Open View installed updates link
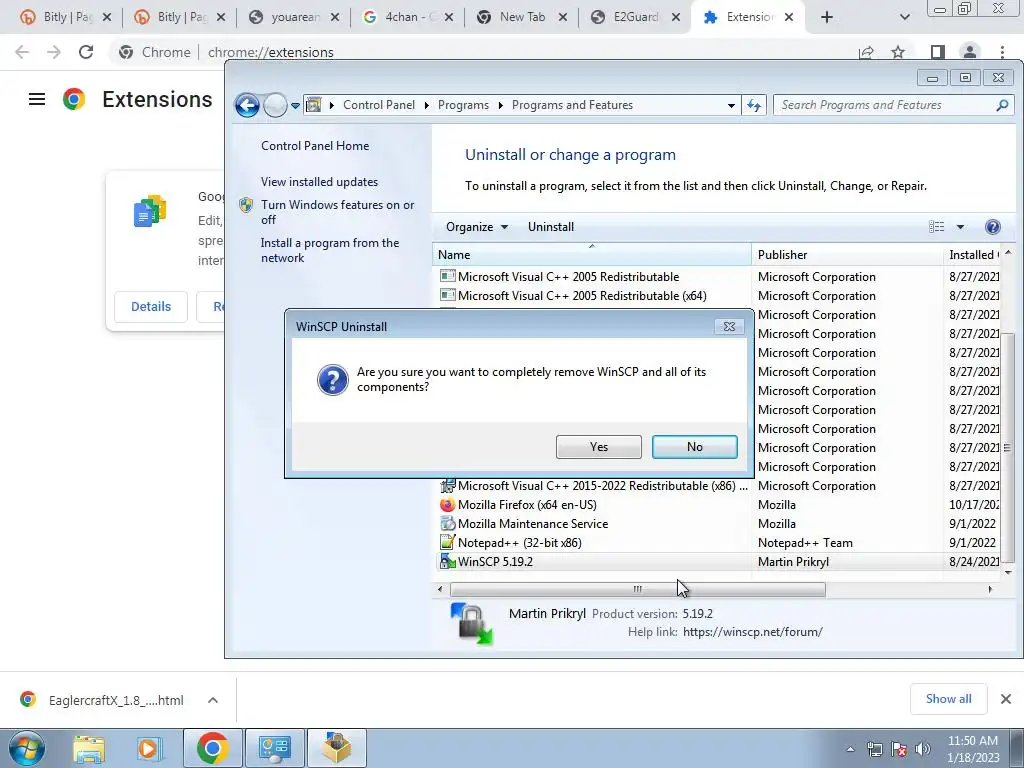The width and height of the screenshot is (1024, 768). pyautogui.click(x=319, y=182)
